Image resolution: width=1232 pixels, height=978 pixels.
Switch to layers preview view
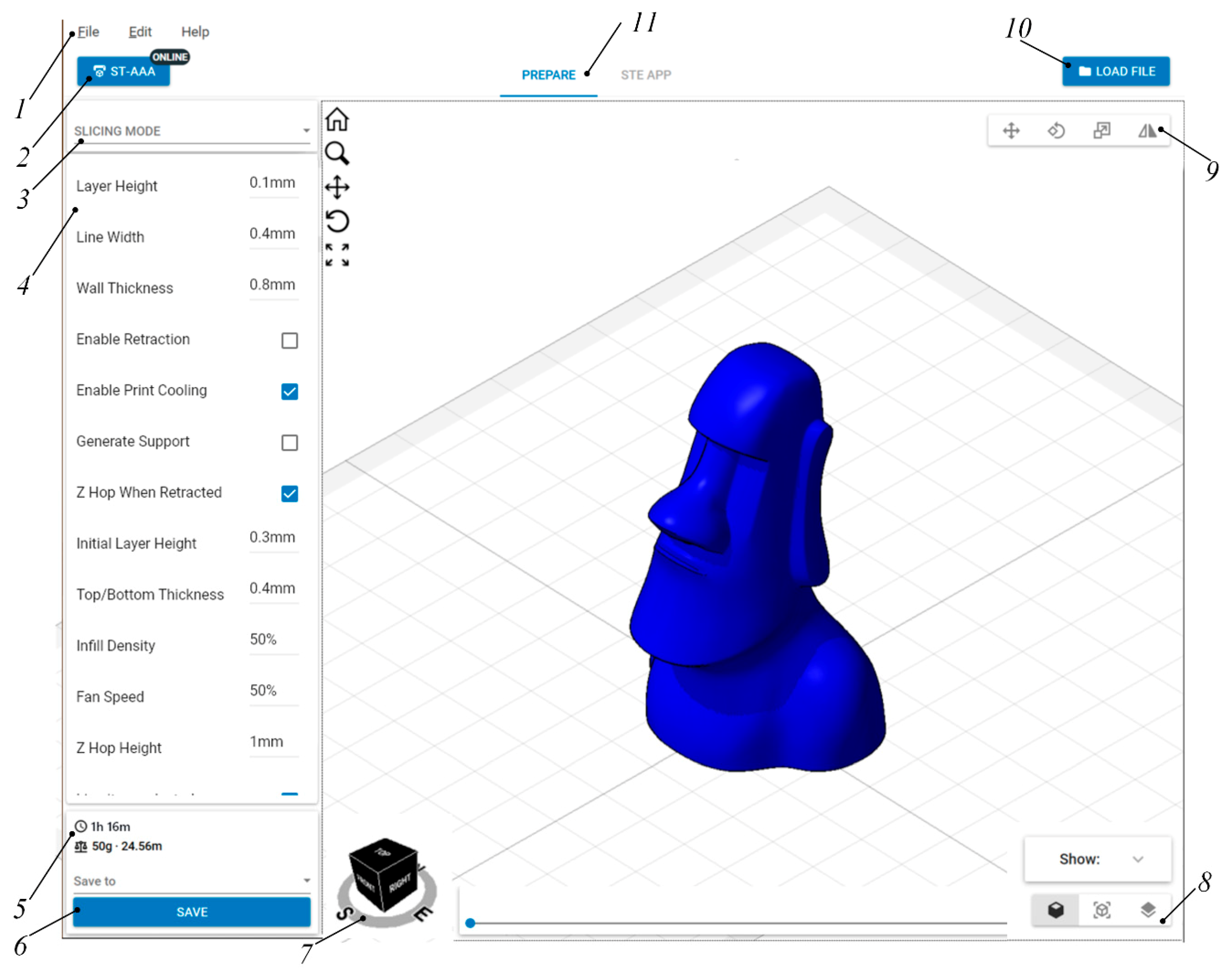[x=1147, y=909]
